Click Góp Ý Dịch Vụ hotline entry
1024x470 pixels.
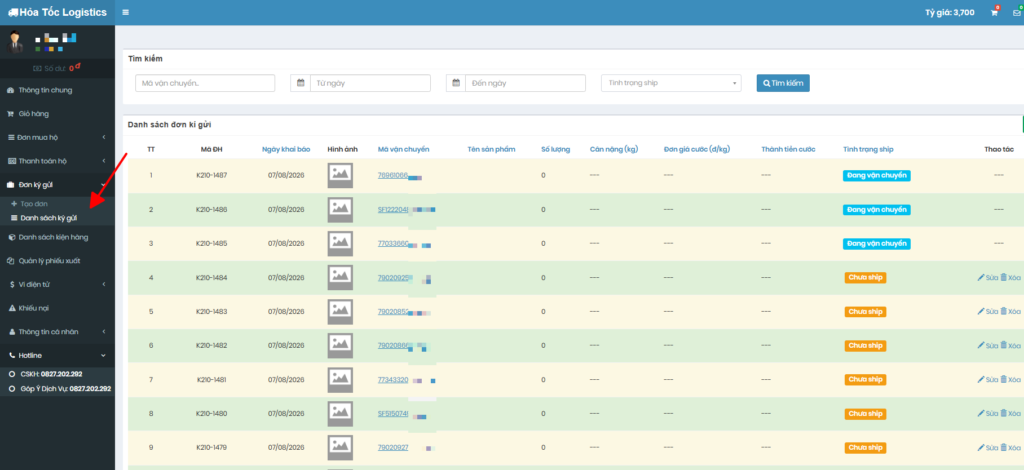pos(61,388)
